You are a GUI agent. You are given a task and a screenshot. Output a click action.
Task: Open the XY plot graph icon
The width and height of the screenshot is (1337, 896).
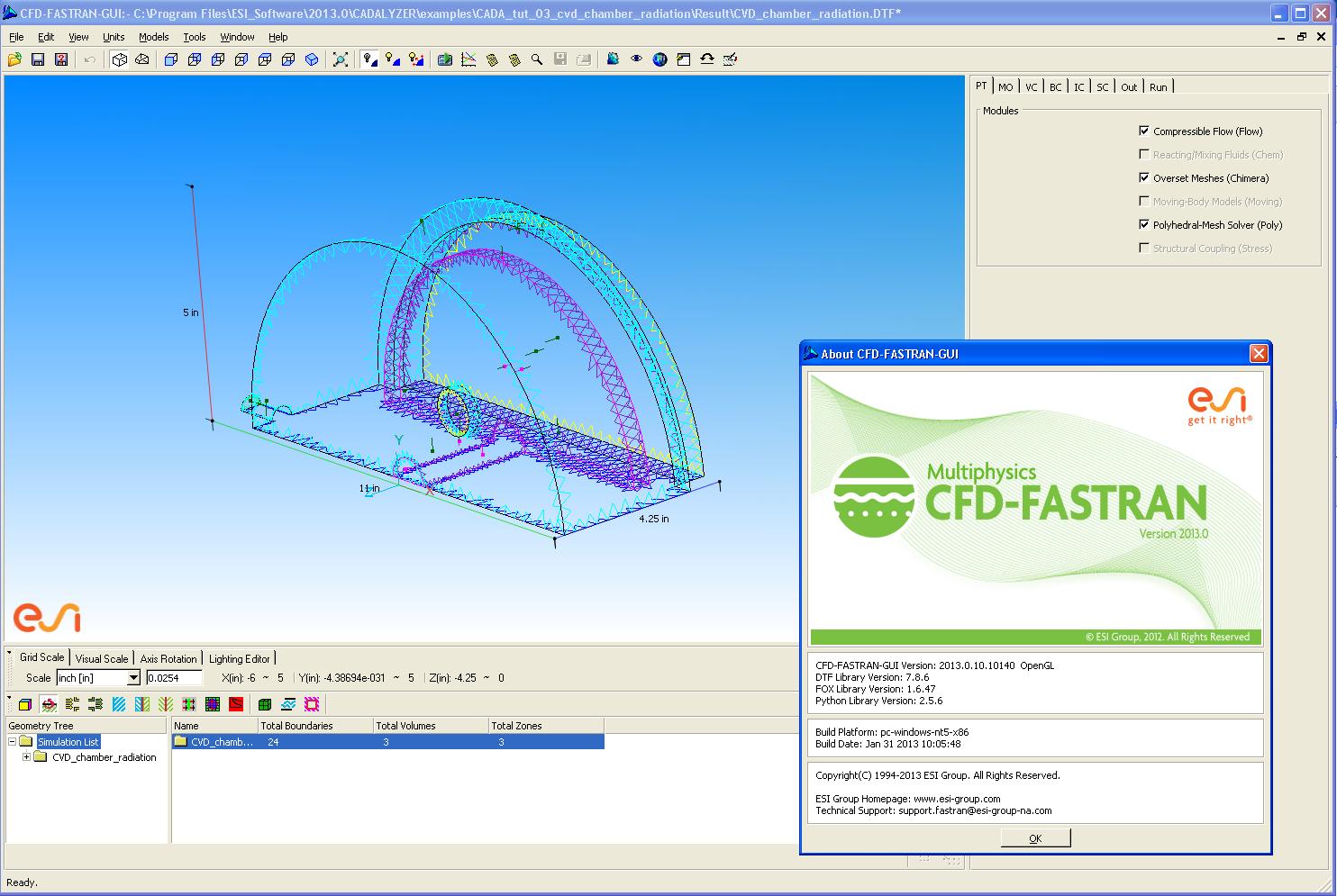coord(468,59)
